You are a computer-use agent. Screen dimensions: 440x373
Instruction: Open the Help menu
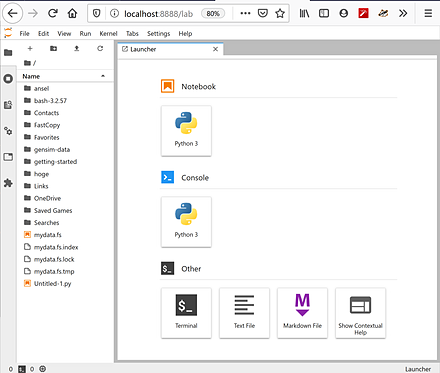click(185, 34)
